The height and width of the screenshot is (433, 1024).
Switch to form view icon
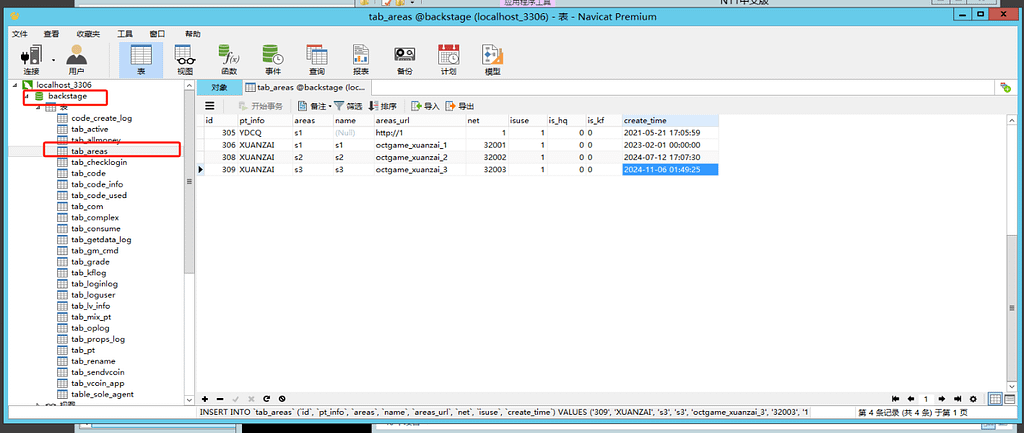pos(1010,399)
